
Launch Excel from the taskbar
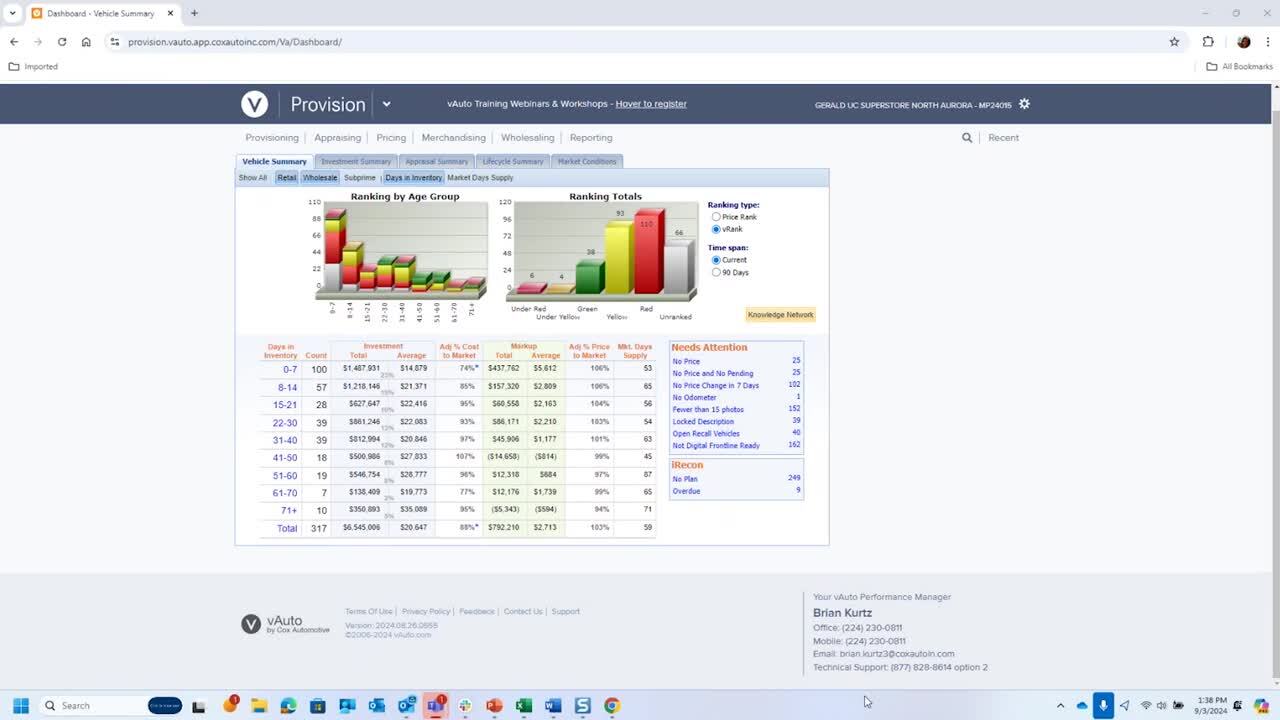[523, 705]
